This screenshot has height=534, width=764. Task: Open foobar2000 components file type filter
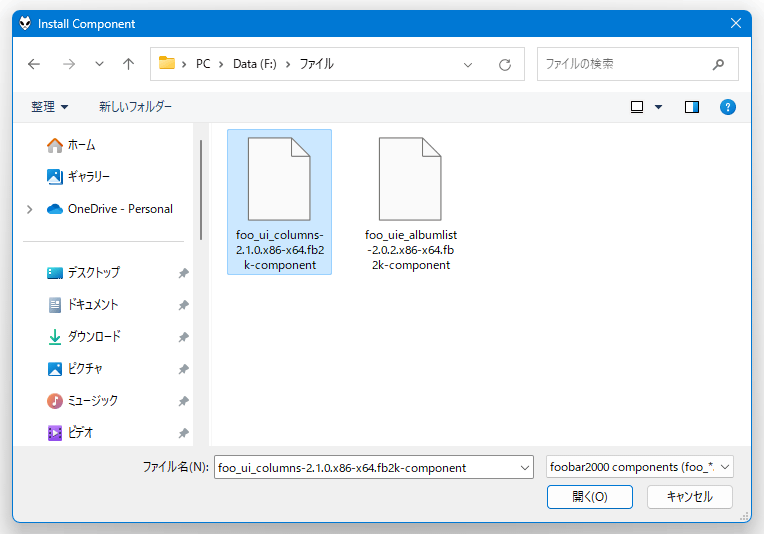pos(640,467)
